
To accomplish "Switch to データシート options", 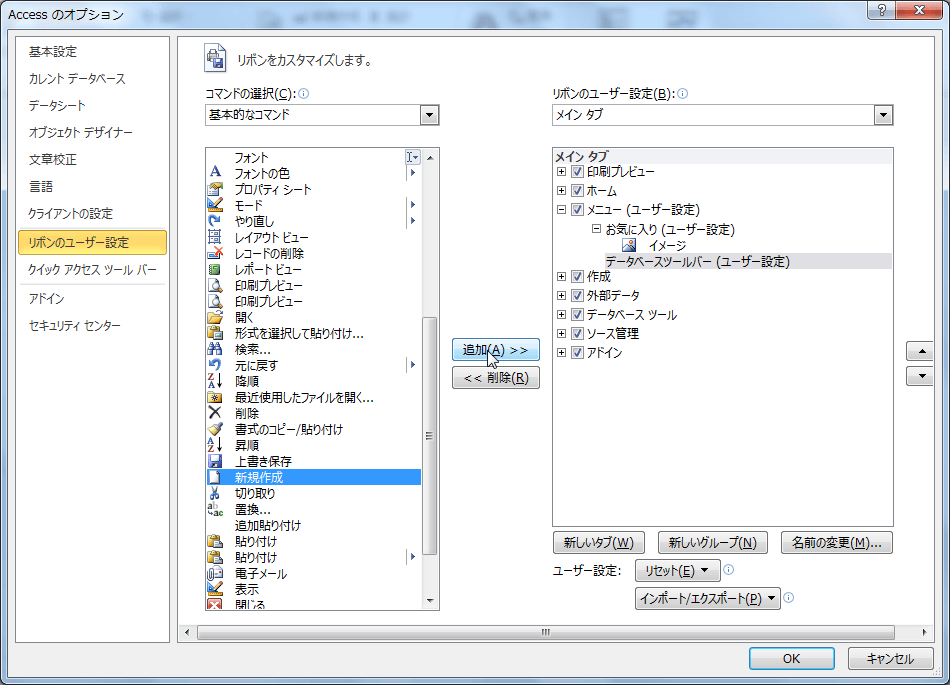I will tap(92, 105).
